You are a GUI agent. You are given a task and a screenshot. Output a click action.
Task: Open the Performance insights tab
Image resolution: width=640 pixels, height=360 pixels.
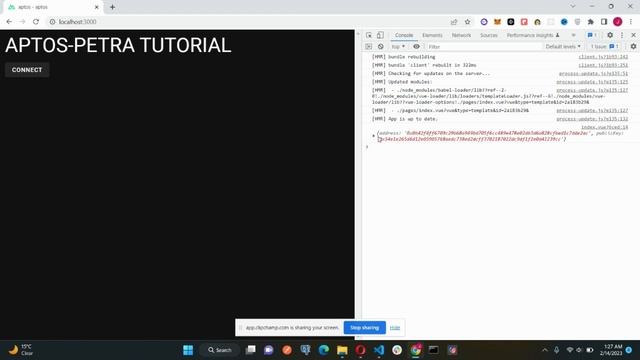point(533,36)
